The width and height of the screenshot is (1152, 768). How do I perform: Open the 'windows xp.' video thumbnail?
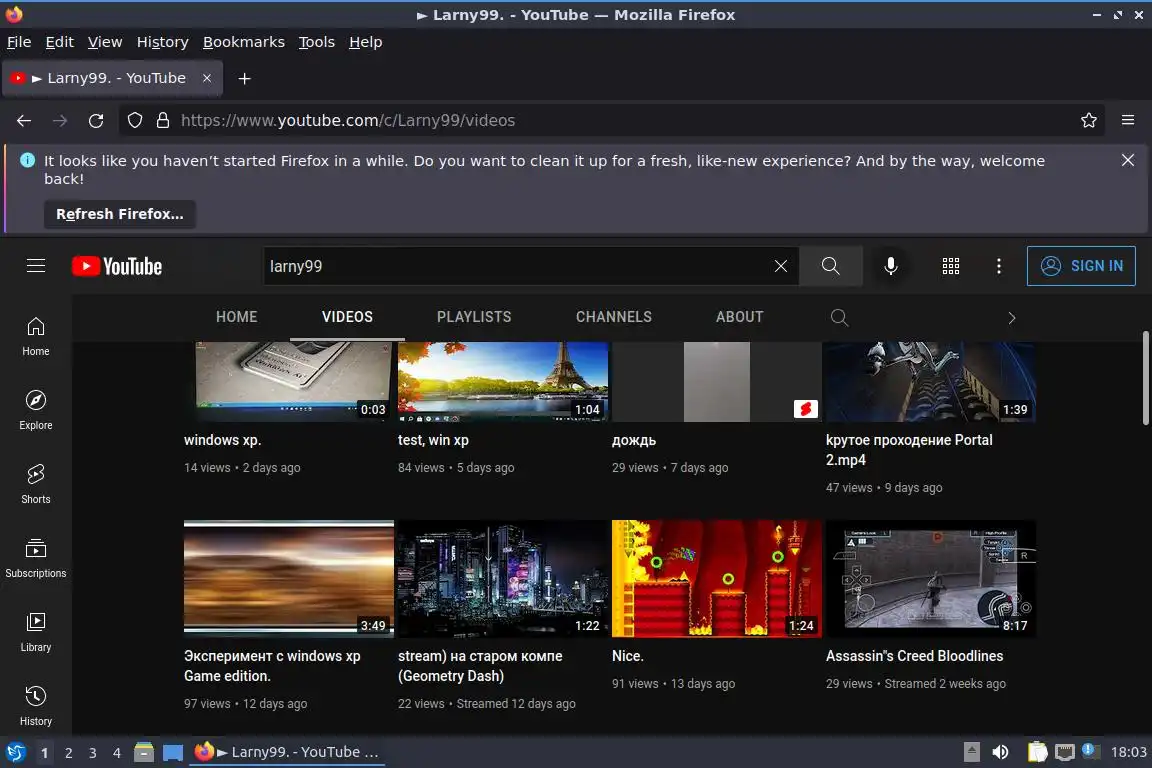pyautogui.click(x=289, y=381)
